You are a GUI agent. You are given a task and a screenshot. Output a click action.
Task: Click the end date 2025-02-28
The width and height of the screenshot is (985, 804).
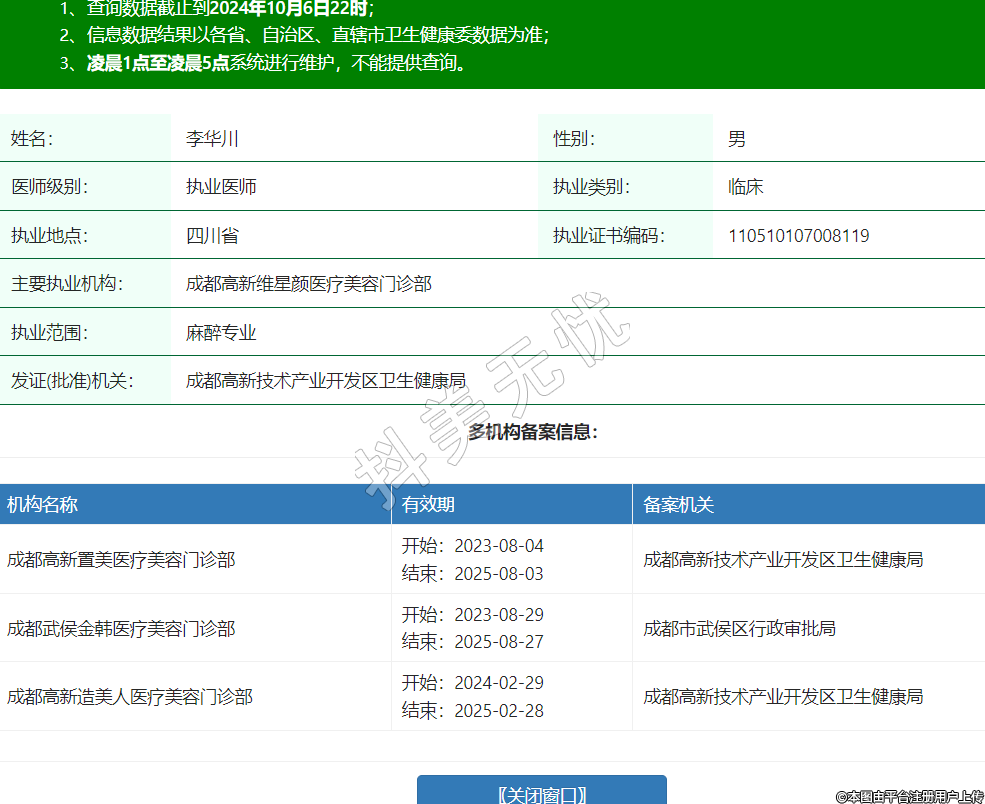pos(498,711)
